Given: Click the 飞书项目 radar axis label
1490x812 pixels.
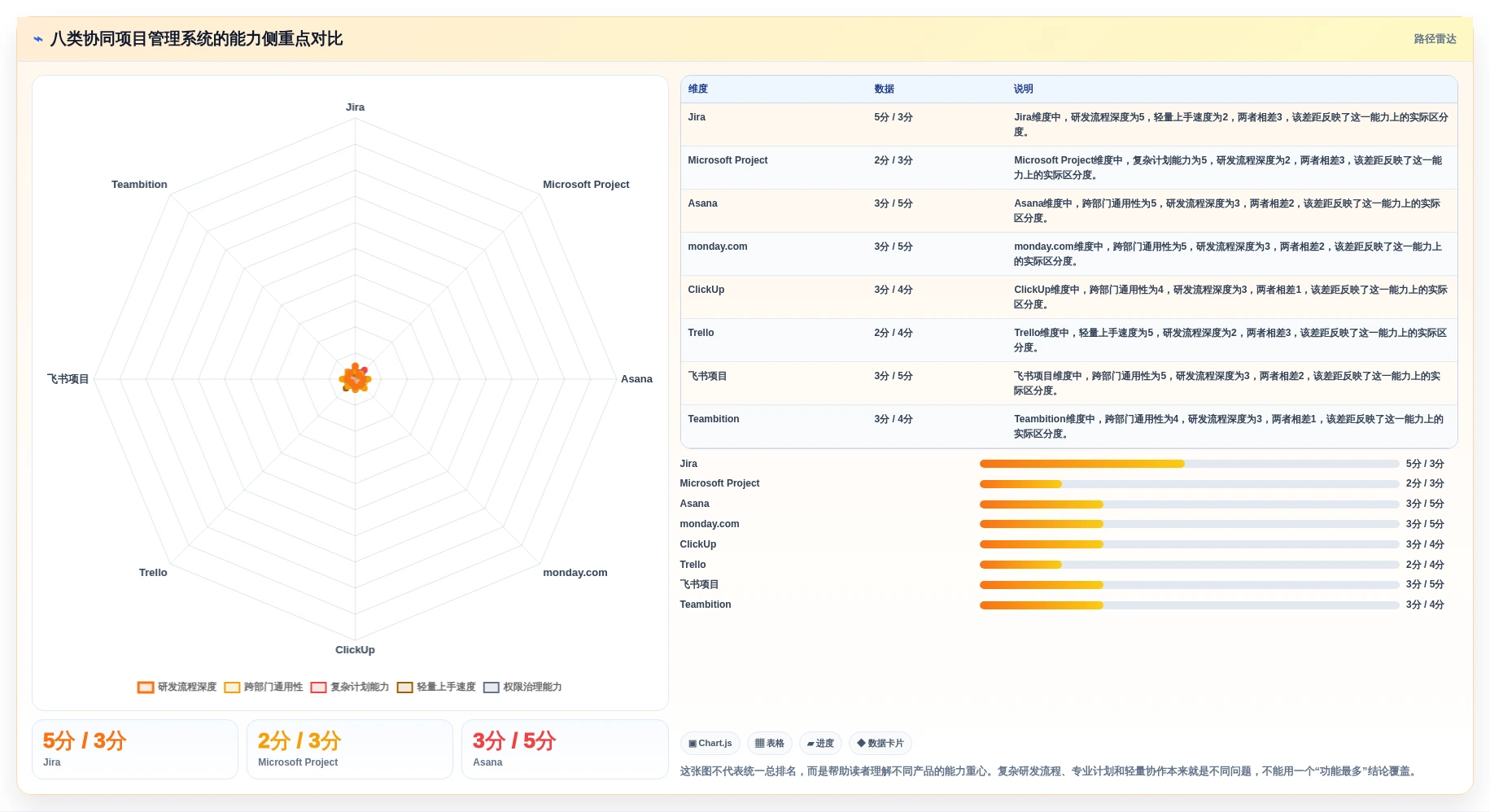Looking at the screenshot, I should (68, 379).
